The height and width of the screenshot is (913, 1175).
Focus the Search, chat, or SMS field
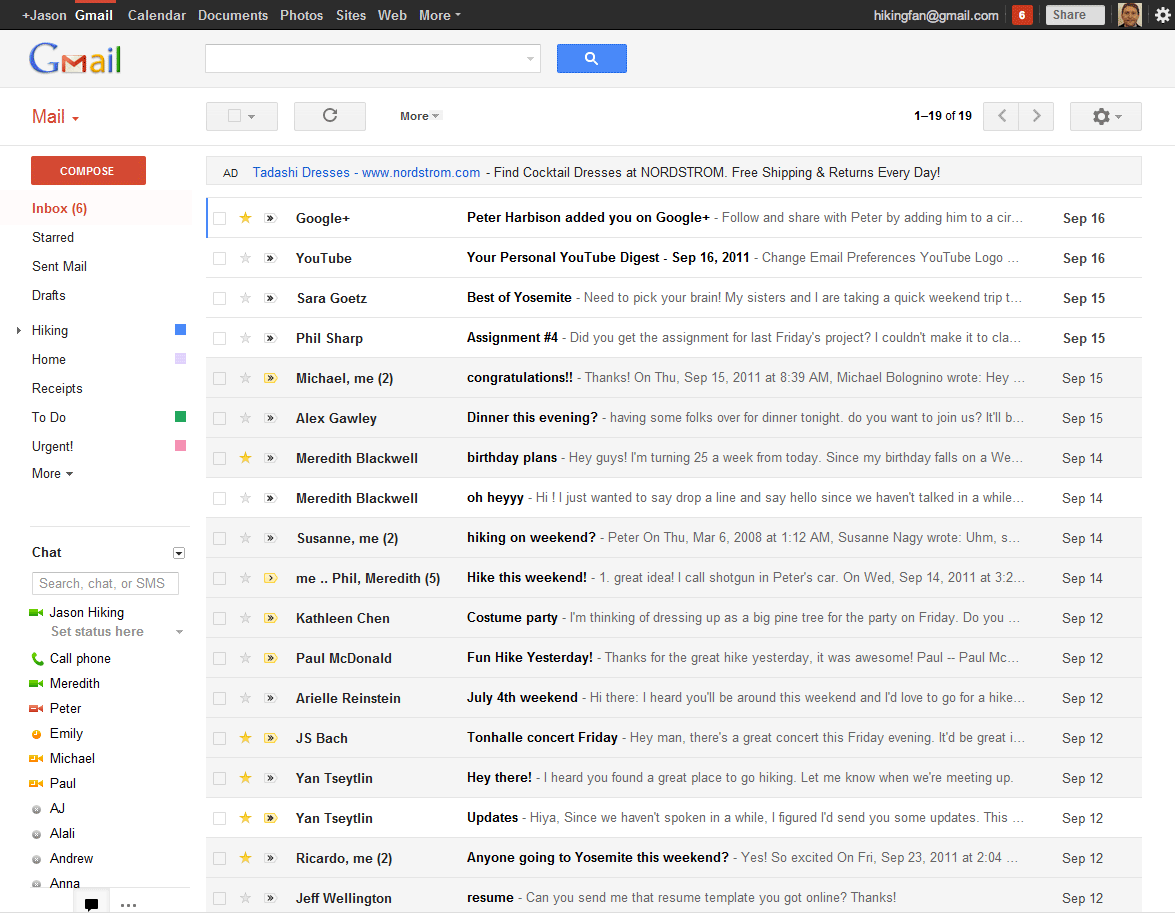(105, 583)
